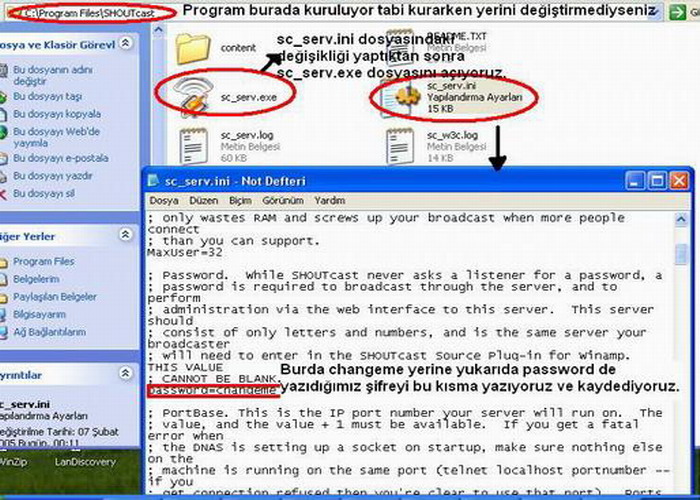Click the 'MaxUser=32' line in Notepad
This screenshot has height=500, width=700.
(x=185, y=253)
